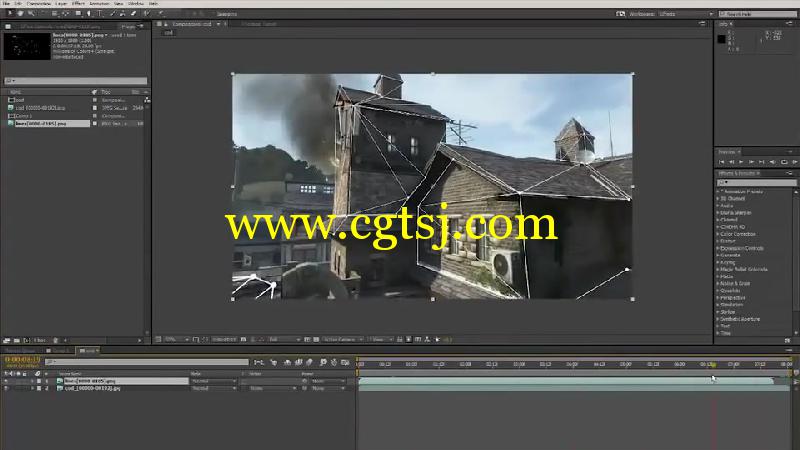The image size is (800, 450).
Task: Open the Animation menu
Action: (x=99, y=4)
